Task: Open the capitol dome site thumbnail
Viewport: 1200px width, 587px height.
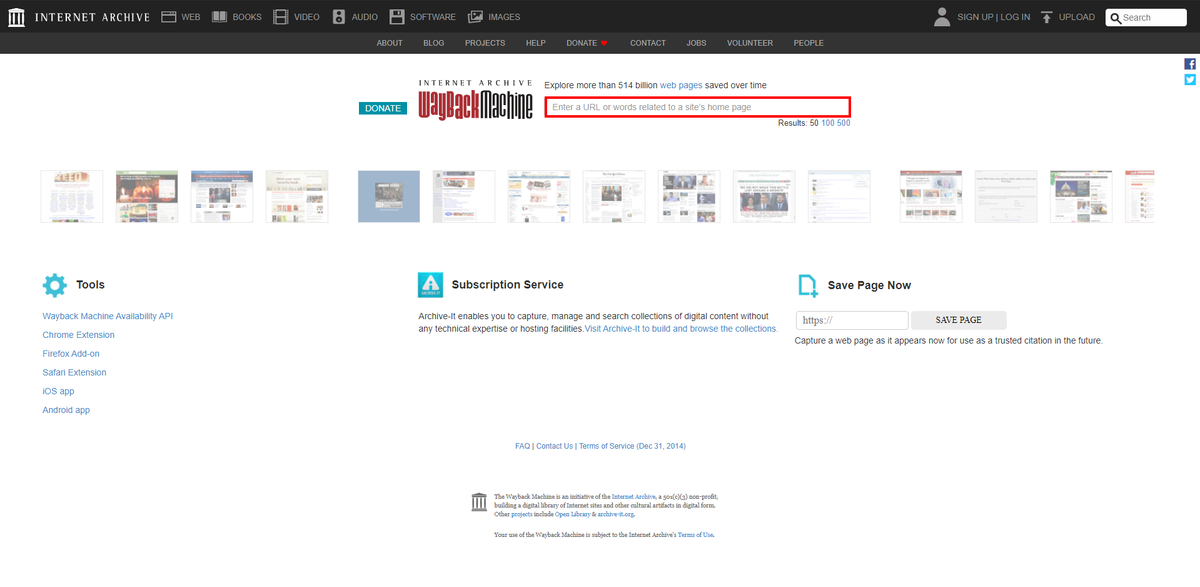Action: click(1081, 196)
